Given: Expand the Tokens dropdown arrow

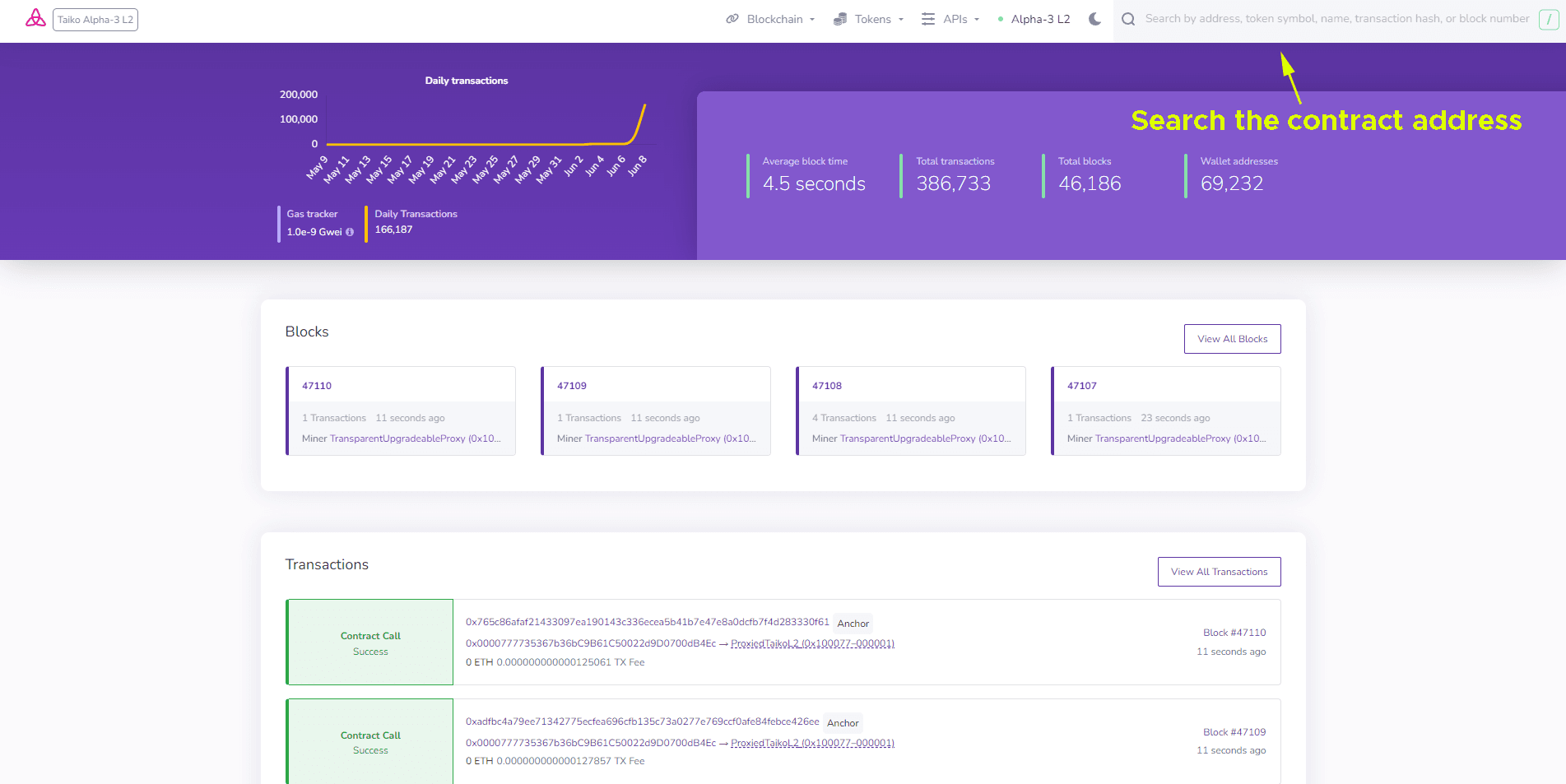Looking at the screenshot, I should pyautogui.click(x=901, y=20).
